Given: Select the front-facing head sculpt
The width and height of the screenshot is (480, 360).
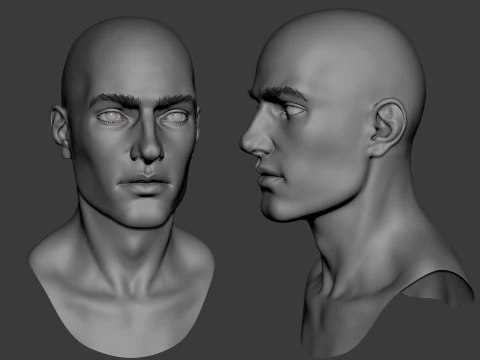Looking at the screenshot, I should pyautogui.click(x=122, y=187).
